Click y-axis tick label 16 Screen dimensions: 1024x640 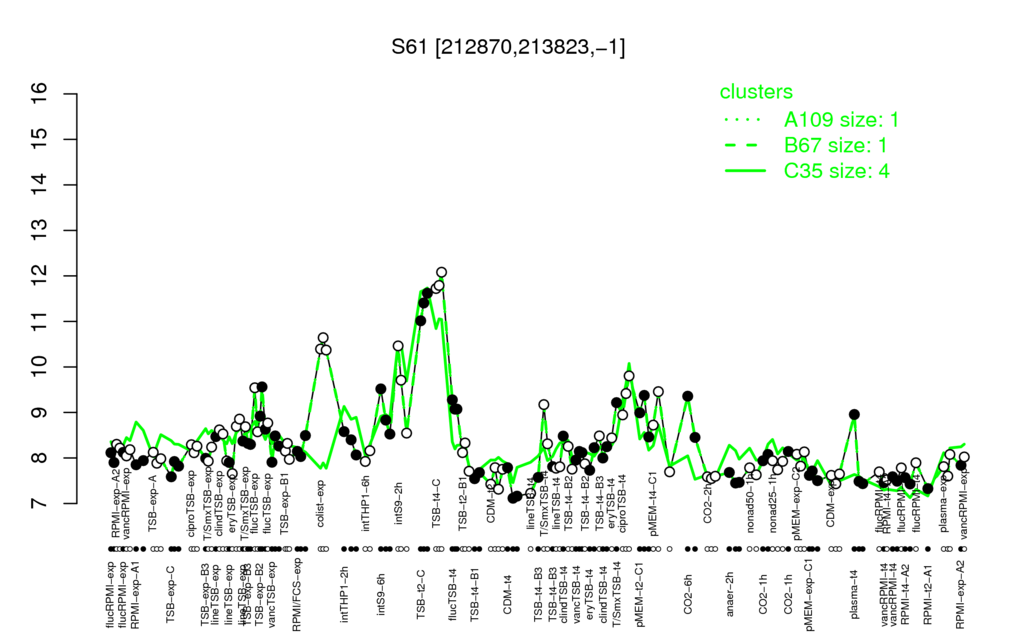[40, 93]
